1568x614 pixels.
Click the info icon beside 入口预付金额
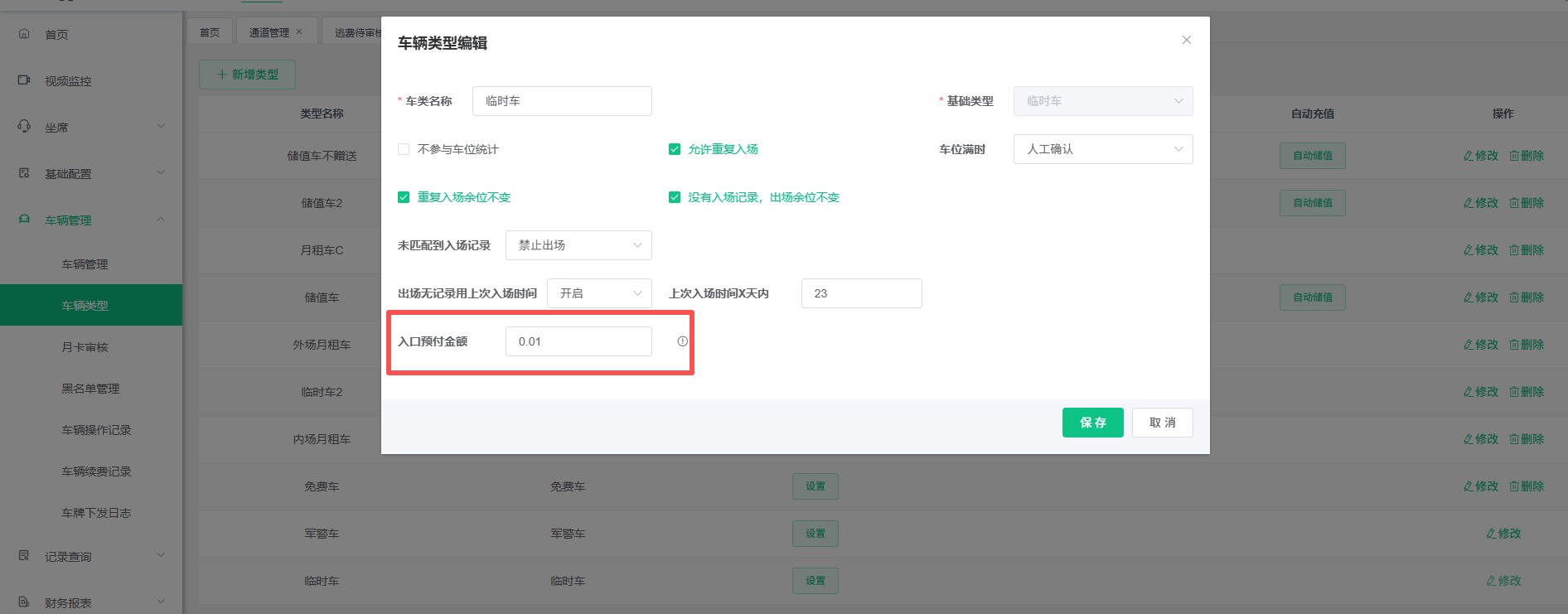pyautogui.click(x=682, y=341)
